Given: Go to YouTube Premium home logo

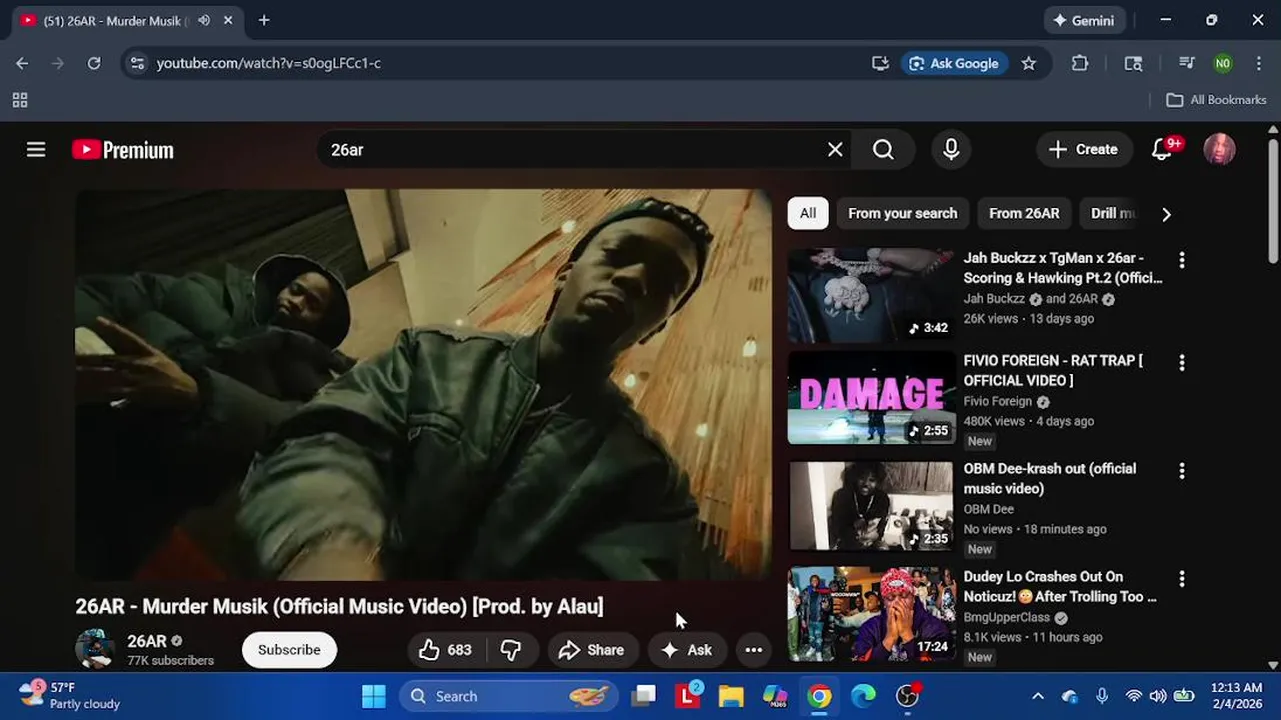Looking at the screenshot, I should coord(123,150).
